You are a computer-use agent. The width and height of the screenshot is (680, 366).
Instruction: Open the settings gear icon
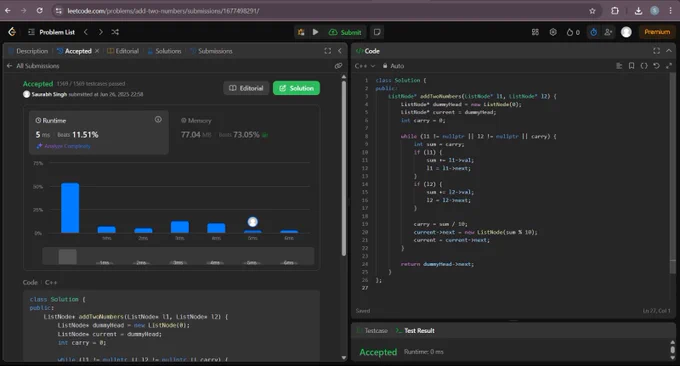pyautogui.click(x=553, y=32)
